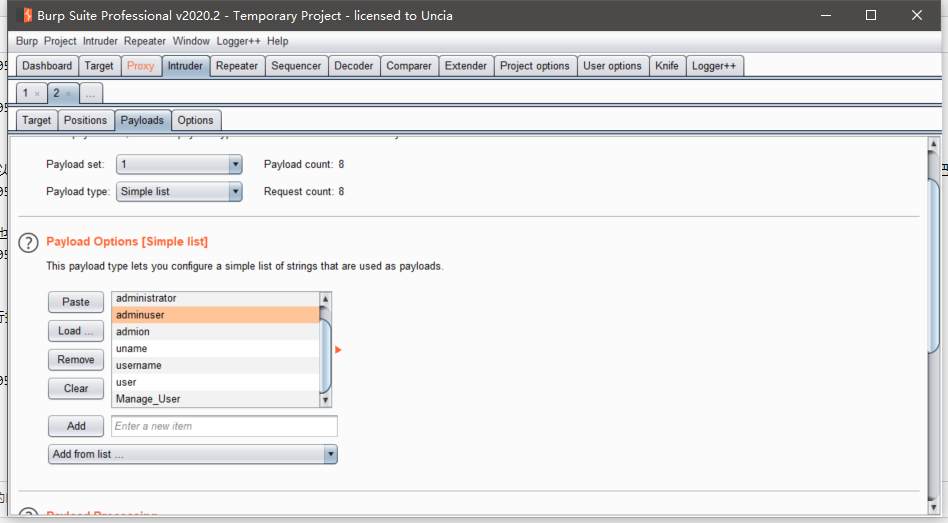The image size is (948, 523).
Task: Switch to the Extender tab
Action: [466, 66]
